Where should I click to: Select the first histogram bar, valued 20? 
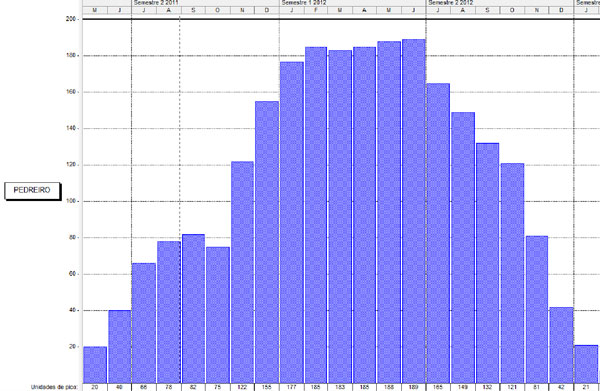(95, 365)
